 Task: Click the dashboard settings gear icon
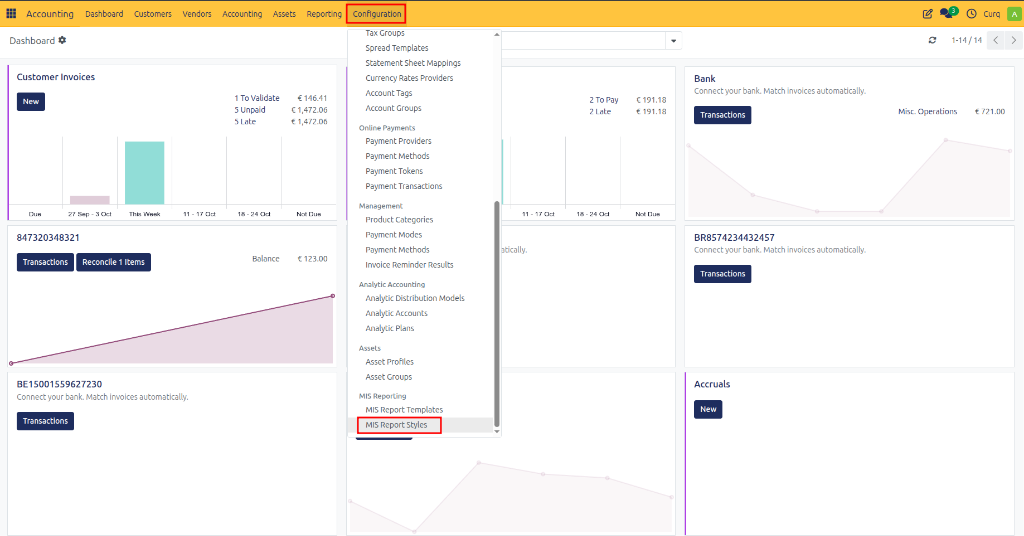(x=62, y=40)
